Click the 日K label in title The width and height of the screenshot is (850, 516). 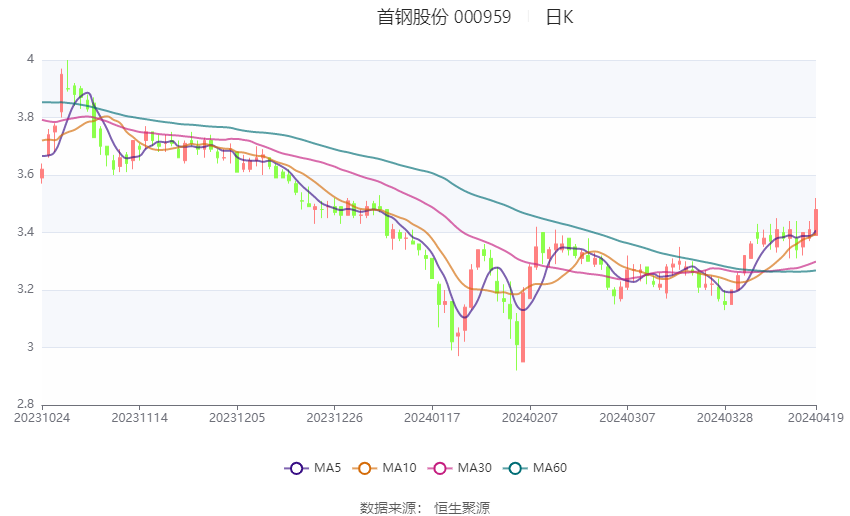(559, 17)
